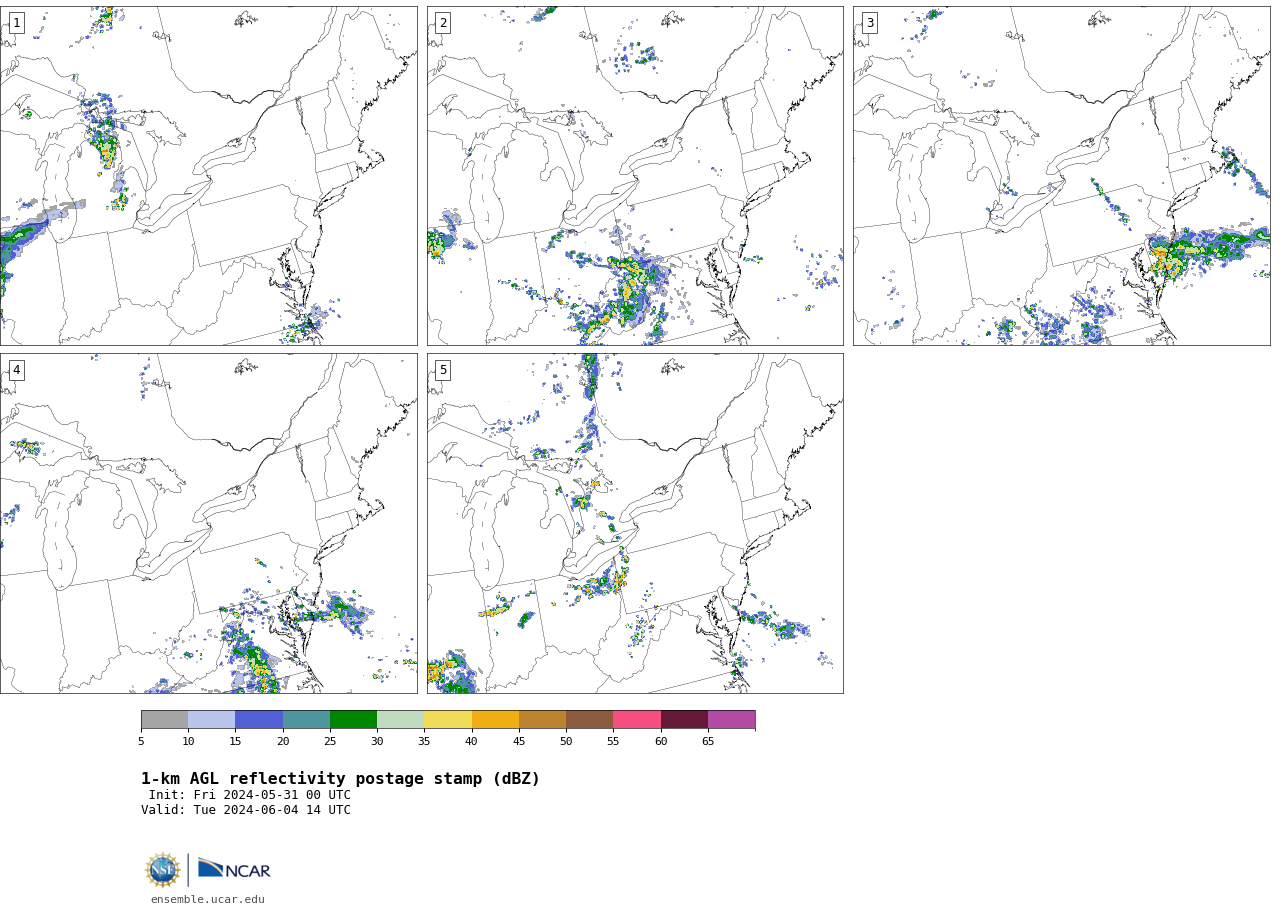
Task: Click the Valid: Tue 2024-06-04 14 UTC line
Action: (x=246, y=810)
